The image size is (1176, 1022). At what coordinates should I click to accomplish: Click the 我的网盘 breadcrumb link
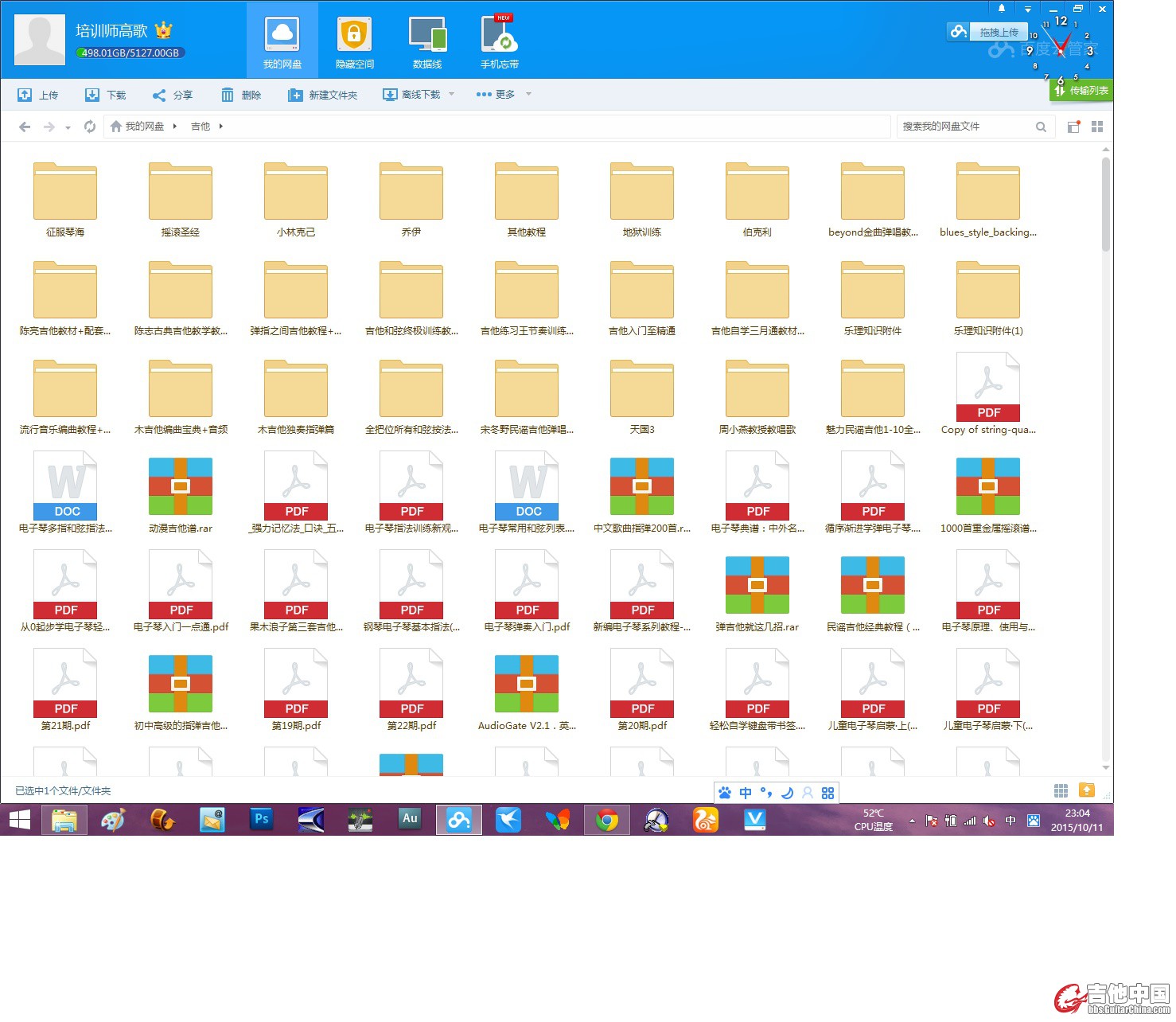[x=144, y=127]
